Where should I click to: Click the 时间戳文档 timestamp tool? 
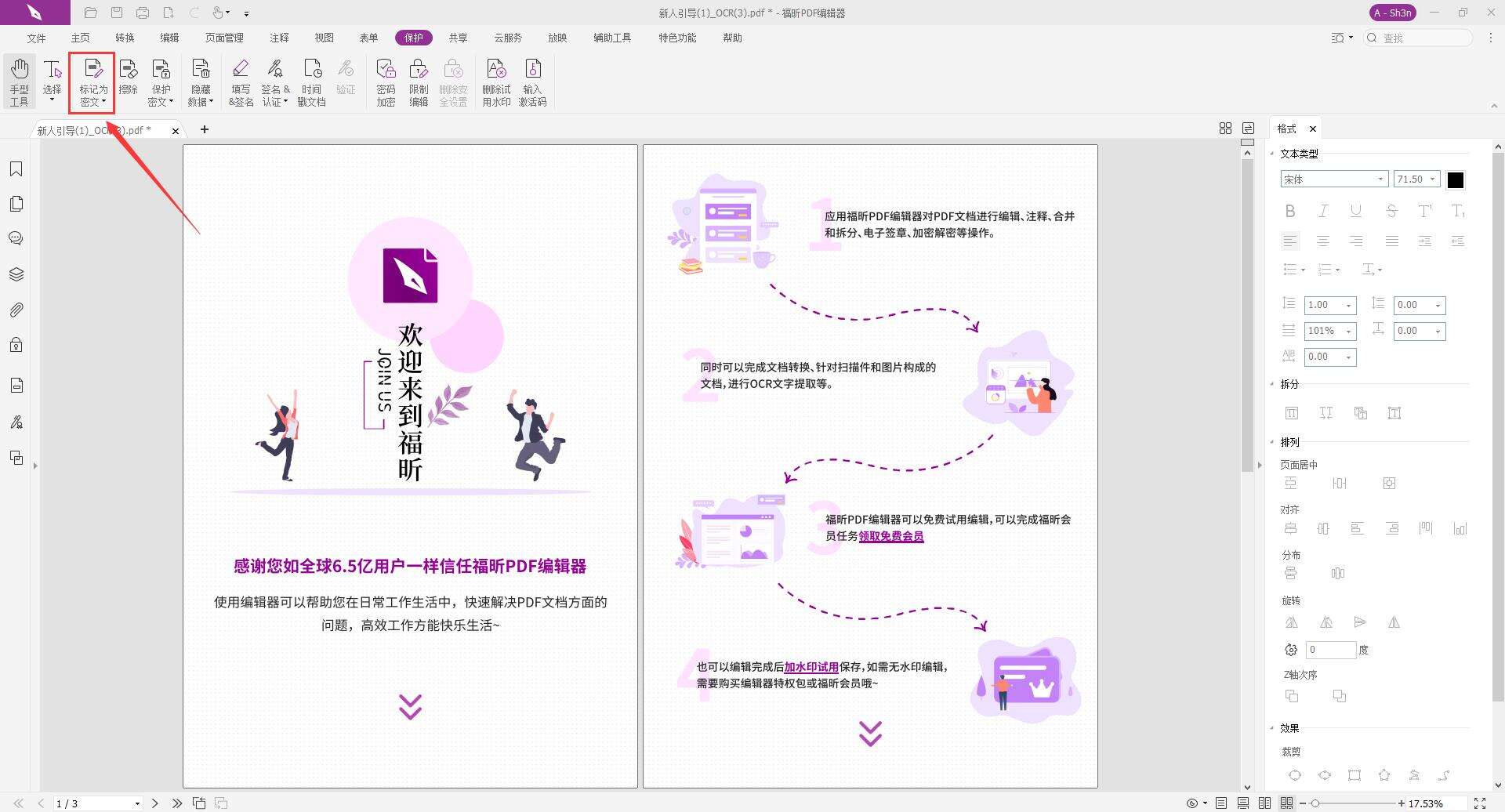(x=311, y=82)
